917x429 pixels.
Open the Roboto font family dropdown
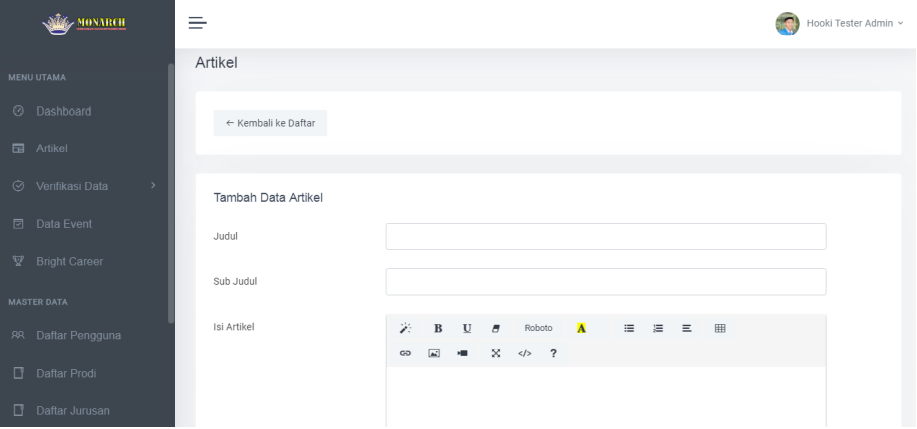[x=538, y=328]
